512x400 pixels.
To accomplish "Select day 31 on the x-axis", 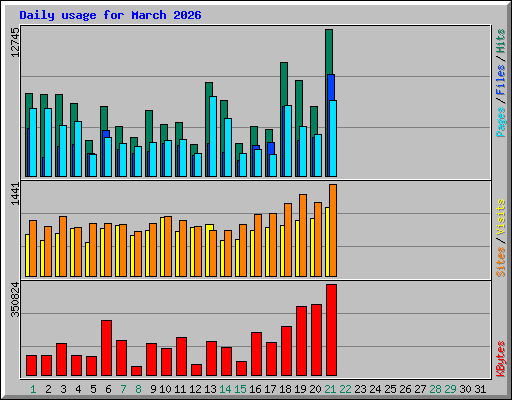I will click(480, 389).
